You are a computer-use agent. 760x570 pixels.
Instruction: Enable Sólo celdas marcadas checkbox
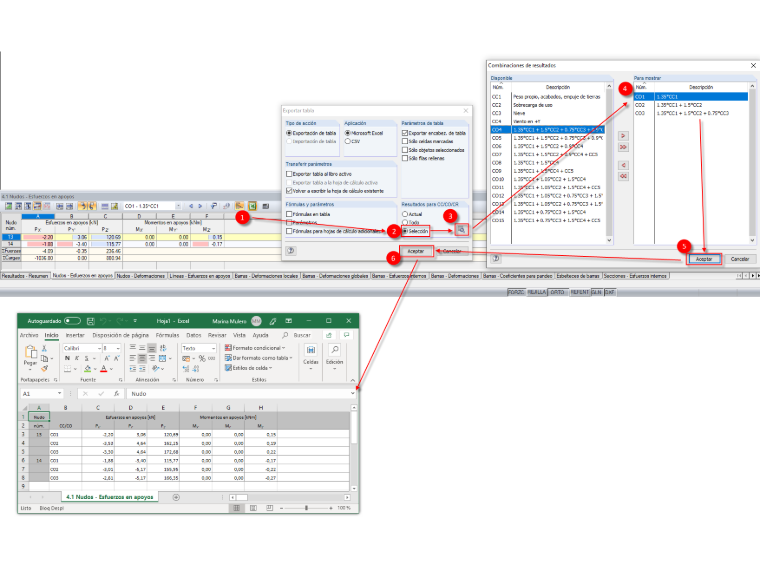405,141
